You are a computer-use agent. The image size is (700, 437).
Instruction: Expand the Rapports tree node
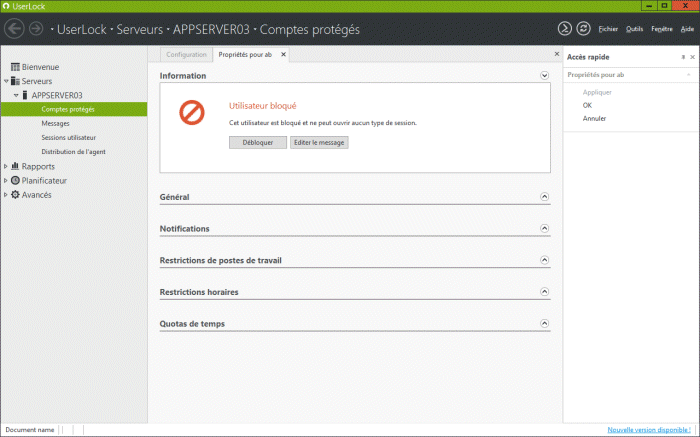coord(6,166)
